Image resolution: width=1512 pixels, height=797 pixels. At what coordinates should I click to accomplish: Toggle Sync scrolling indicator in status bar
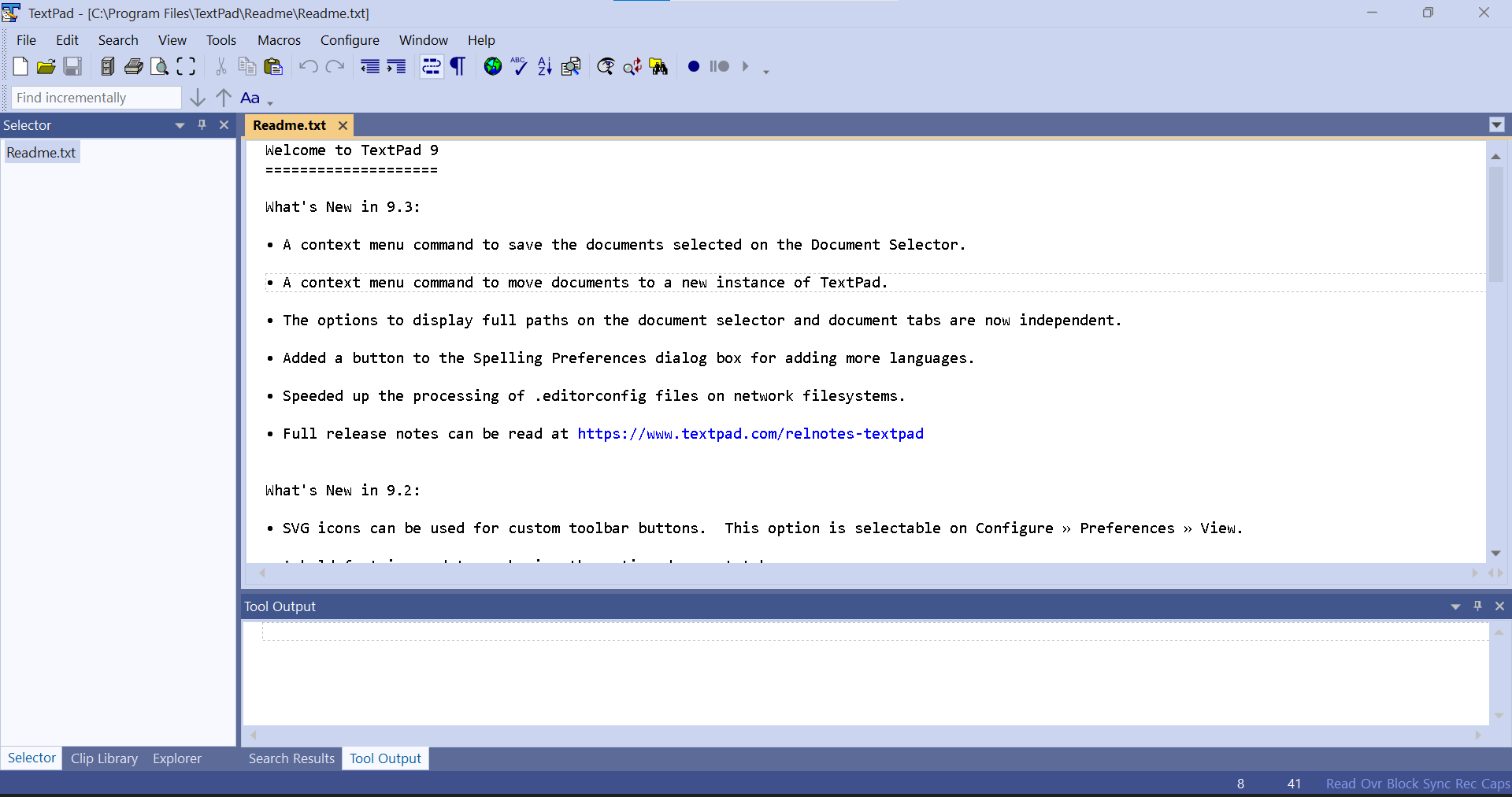(x=1436, y=784)
